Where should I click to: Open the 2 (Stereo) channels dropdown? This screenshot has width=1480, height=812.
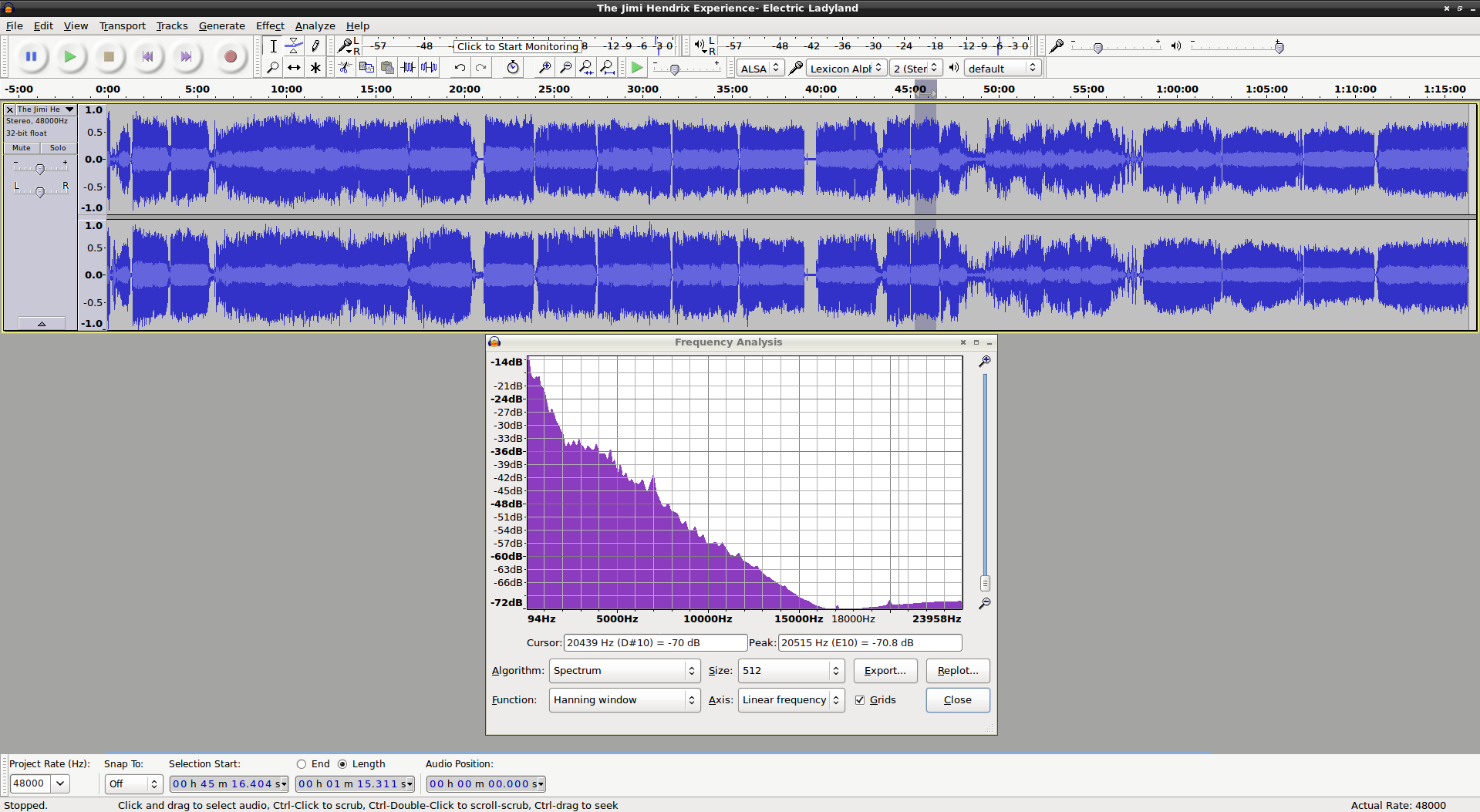pyautogui.click(x=916, y=68)
